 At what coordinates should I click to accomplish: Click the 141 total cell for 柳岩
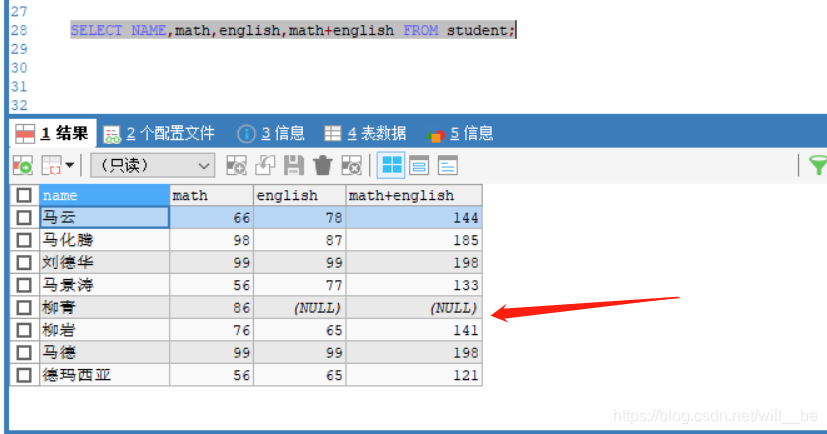pos(414,330)
